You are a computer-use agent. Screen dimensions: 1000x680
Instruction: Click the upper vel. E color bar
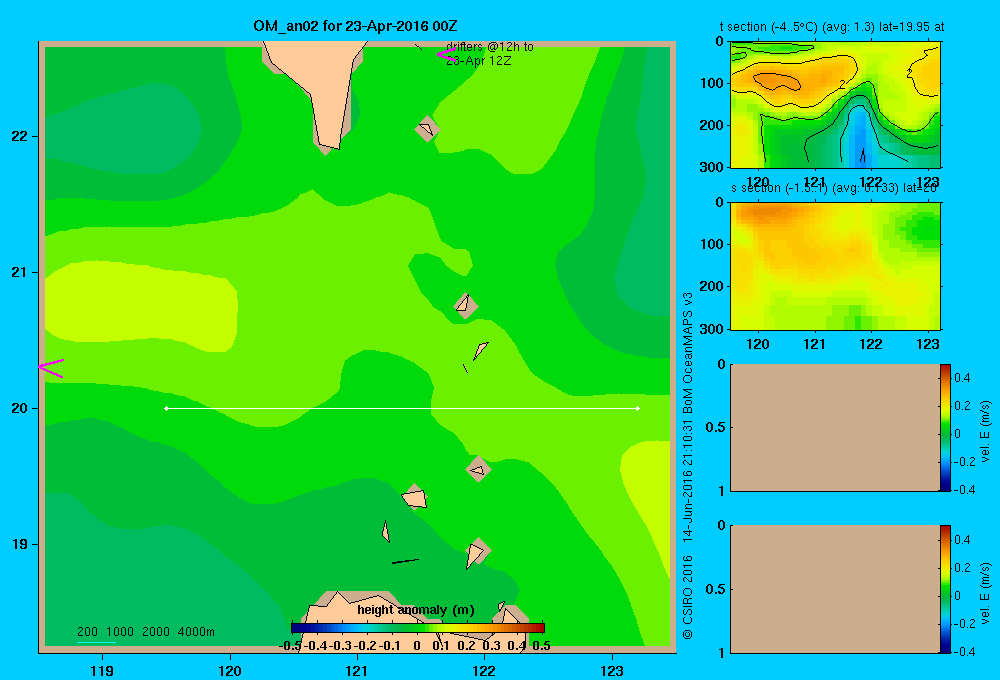pyautogui.click(x=945, y=427)
